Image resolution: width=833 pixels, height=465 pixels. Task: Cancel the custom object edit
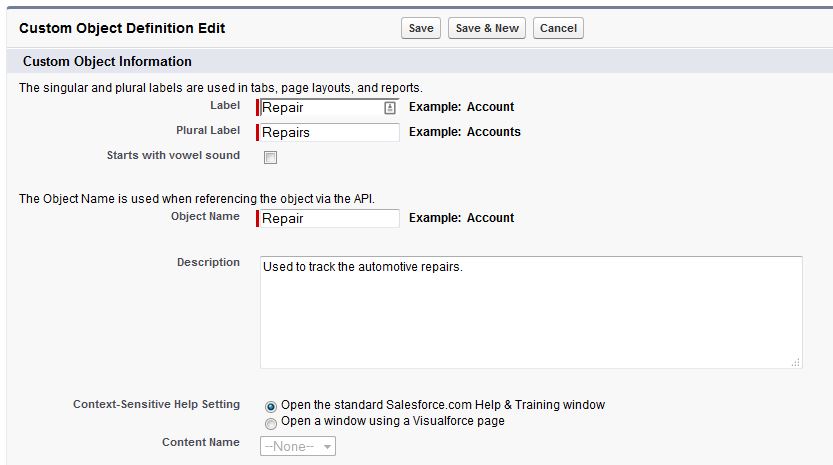pyautogui.click(x=558, y=28)
